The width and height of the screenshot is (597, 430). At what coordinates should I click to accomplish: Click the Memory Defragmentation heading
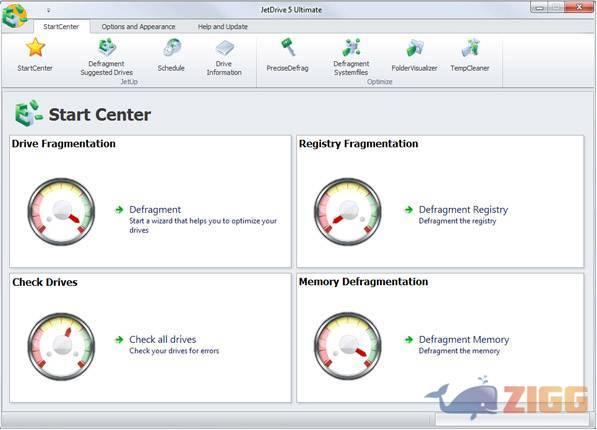pyautogui.click(x=363, y=282)
